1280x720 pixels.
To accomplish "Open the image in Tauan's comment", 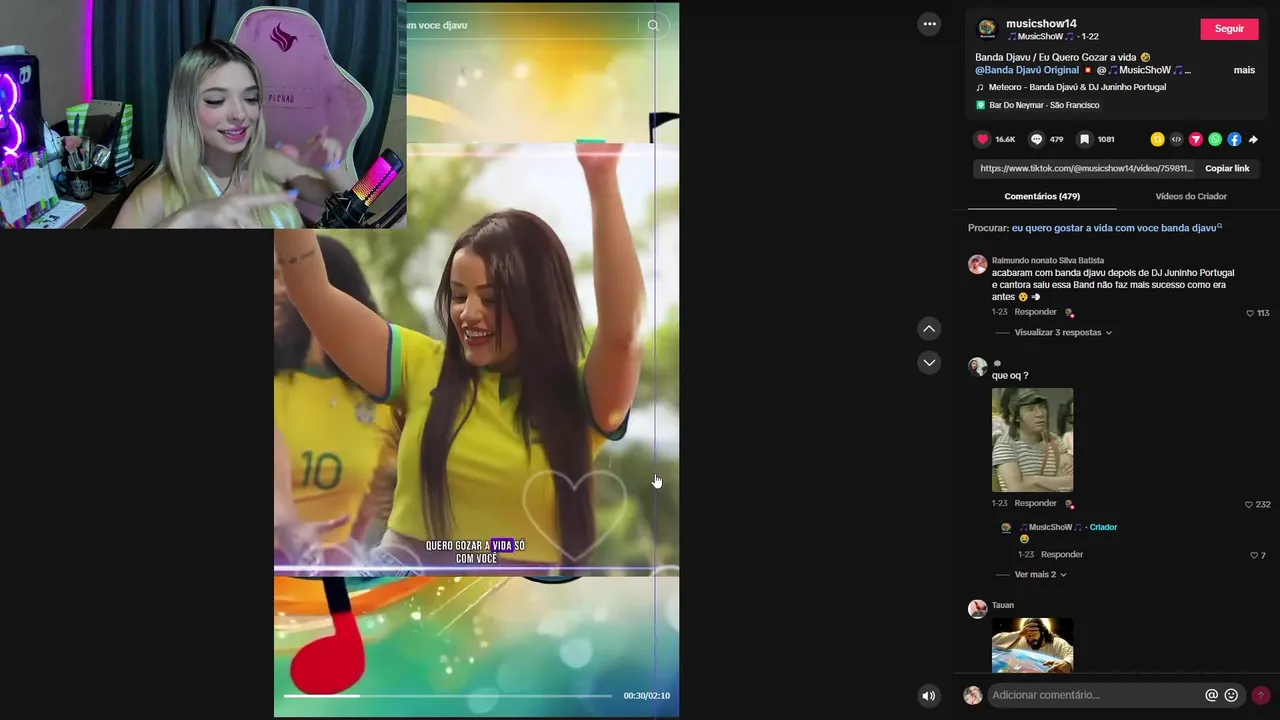I will coord(1032,645).
